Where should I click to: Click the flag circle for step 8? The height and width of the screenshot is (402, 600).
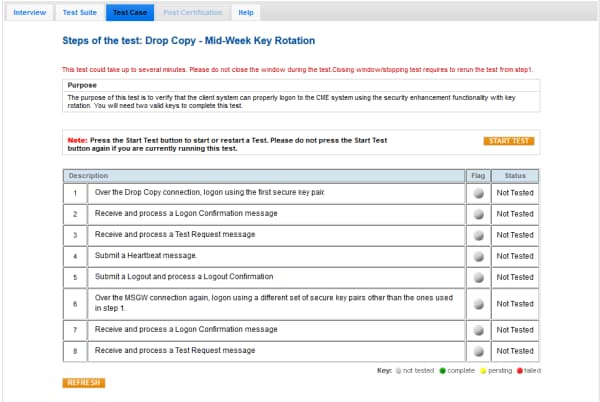pyautogui.click(x=478, y=351)
